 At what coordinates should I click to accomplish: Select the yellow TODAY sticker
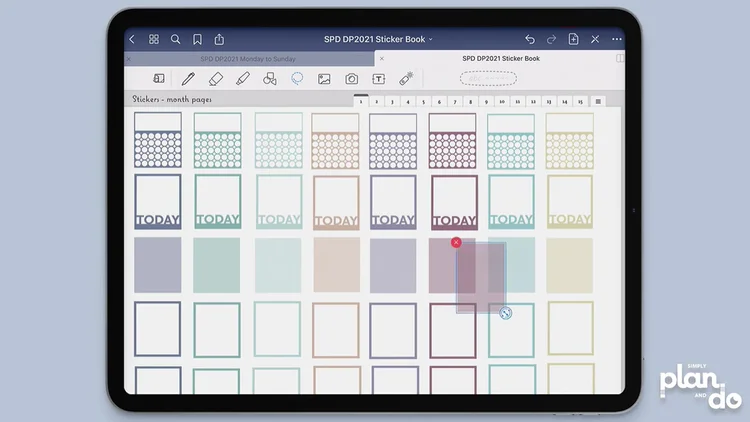[x=570, y=202]
